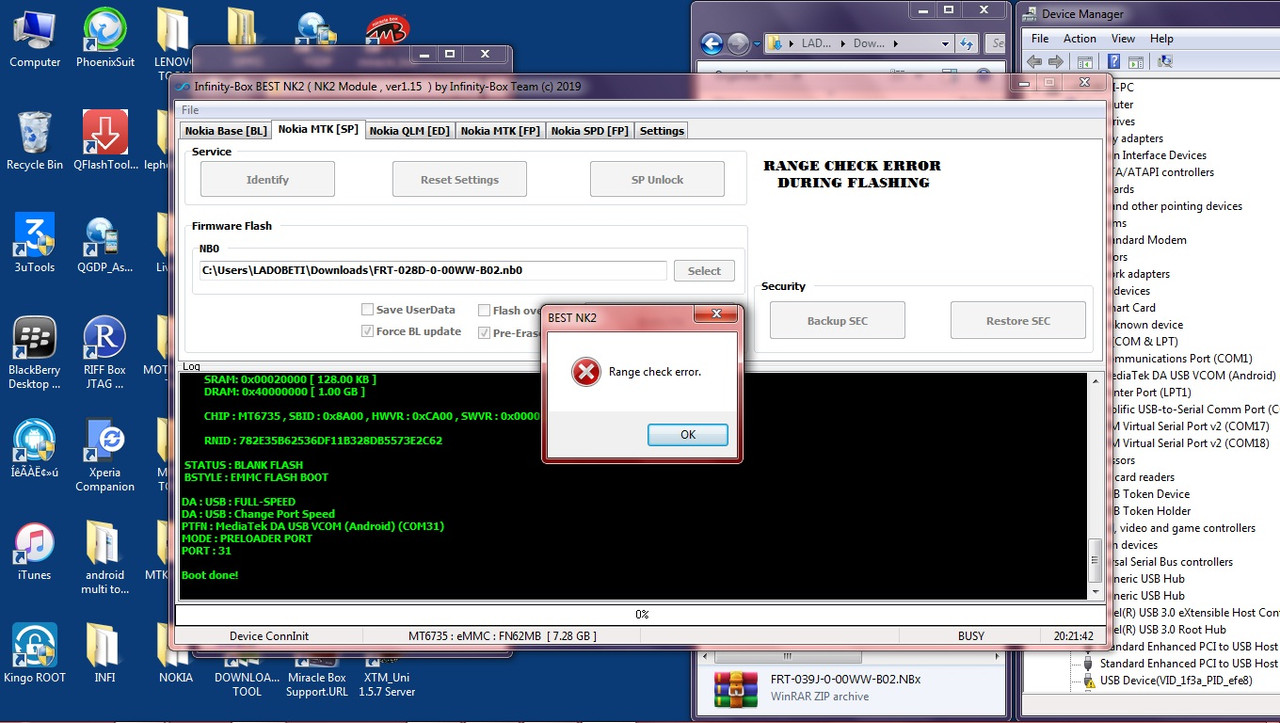The height and width of the screenshot is (723, 1280).
Task: Switch to the Nokia QLM [ED] tab
Action: click(410, 131)
